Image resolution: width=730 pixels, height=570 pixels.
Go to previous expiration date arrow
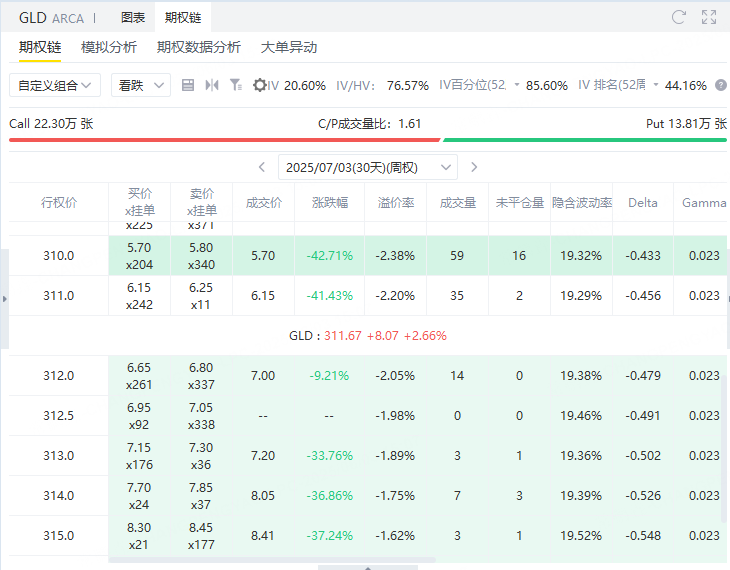[x=262, y=167]
